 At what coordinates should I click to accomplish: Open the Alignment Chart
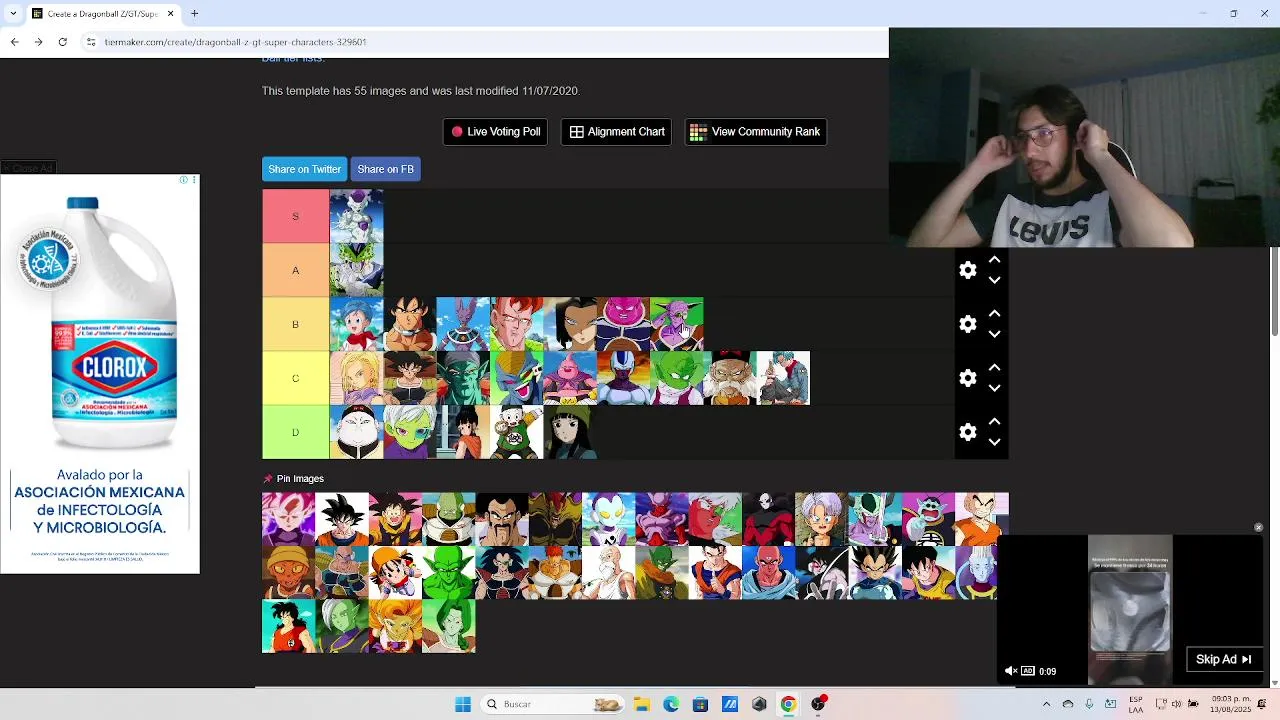tap(616, 132)
